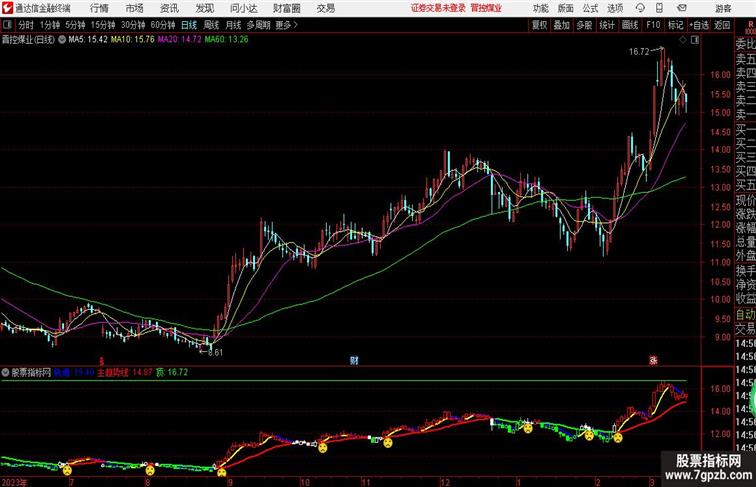Click the smiley signal near month 9
Viewport: 756px width, 487px height.
(221, 472)
